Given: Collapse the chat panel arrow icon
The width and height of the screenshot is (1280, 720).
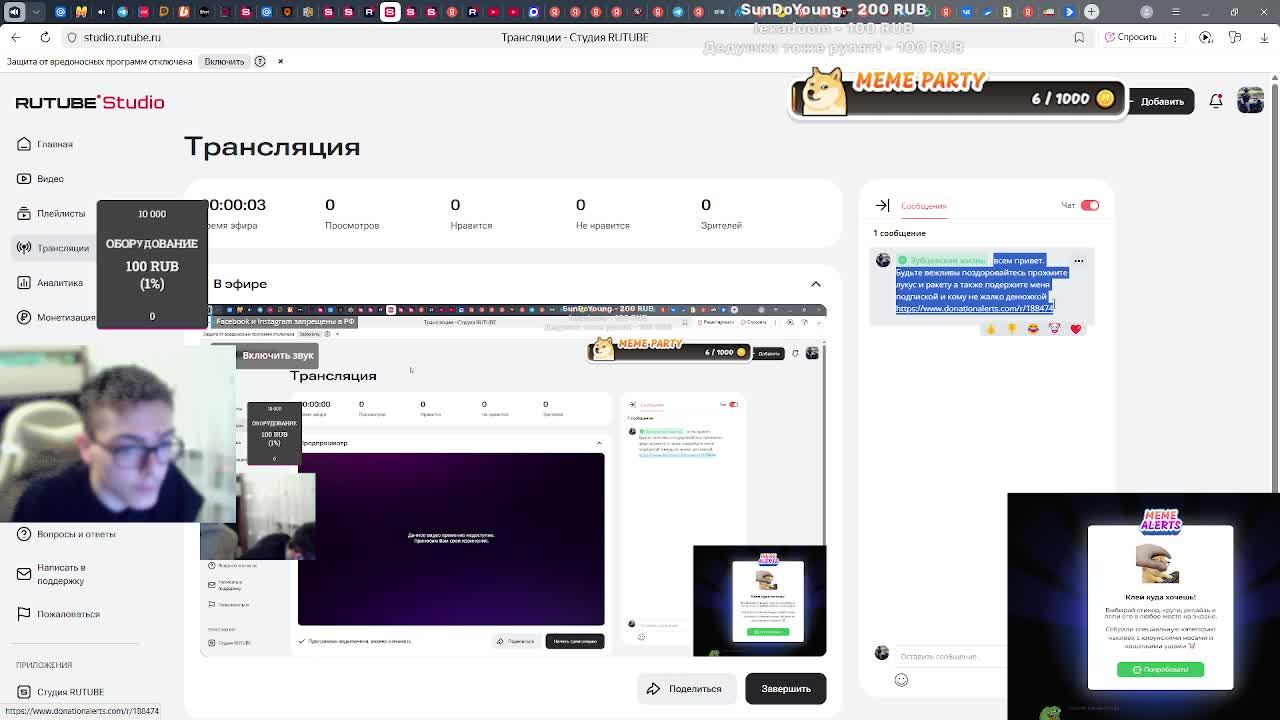Looking at the screenshot, I should point(882,205).
